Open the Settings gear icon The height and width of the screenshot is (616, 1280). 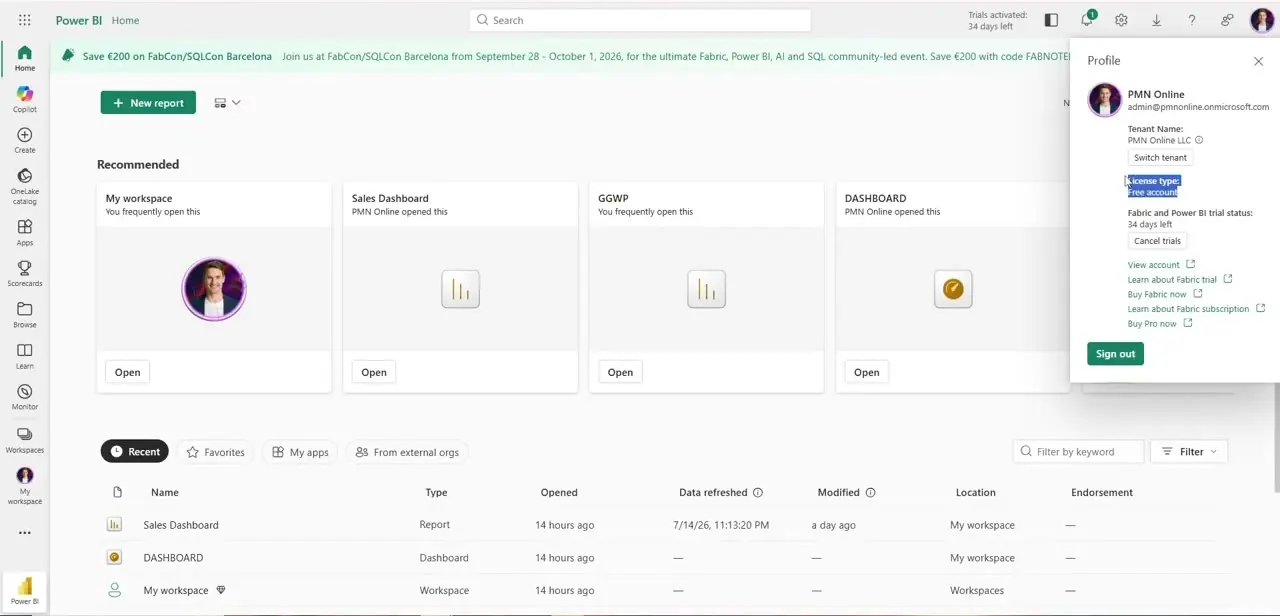pyautogui.click(x=1121, y=20)
